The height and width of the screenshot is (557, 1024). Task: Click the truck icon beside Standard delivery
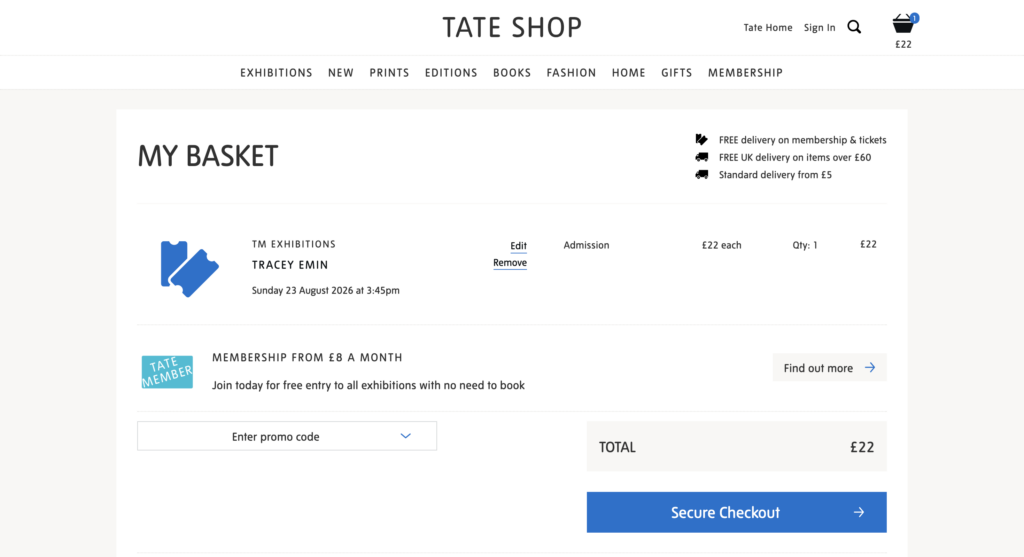pos(701,174)
